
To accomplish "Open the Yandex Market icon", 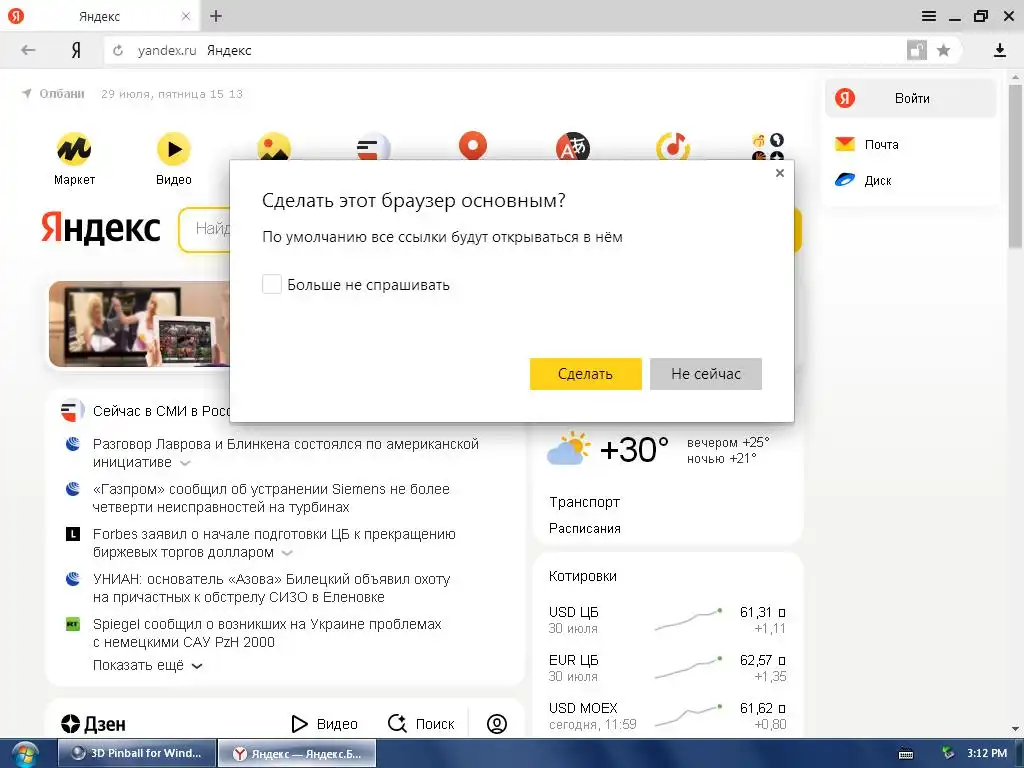I will click(74, 149).
